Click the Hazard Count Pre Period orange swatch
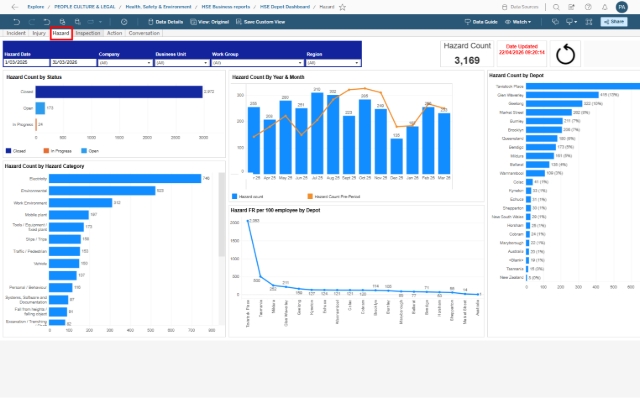 310,196
